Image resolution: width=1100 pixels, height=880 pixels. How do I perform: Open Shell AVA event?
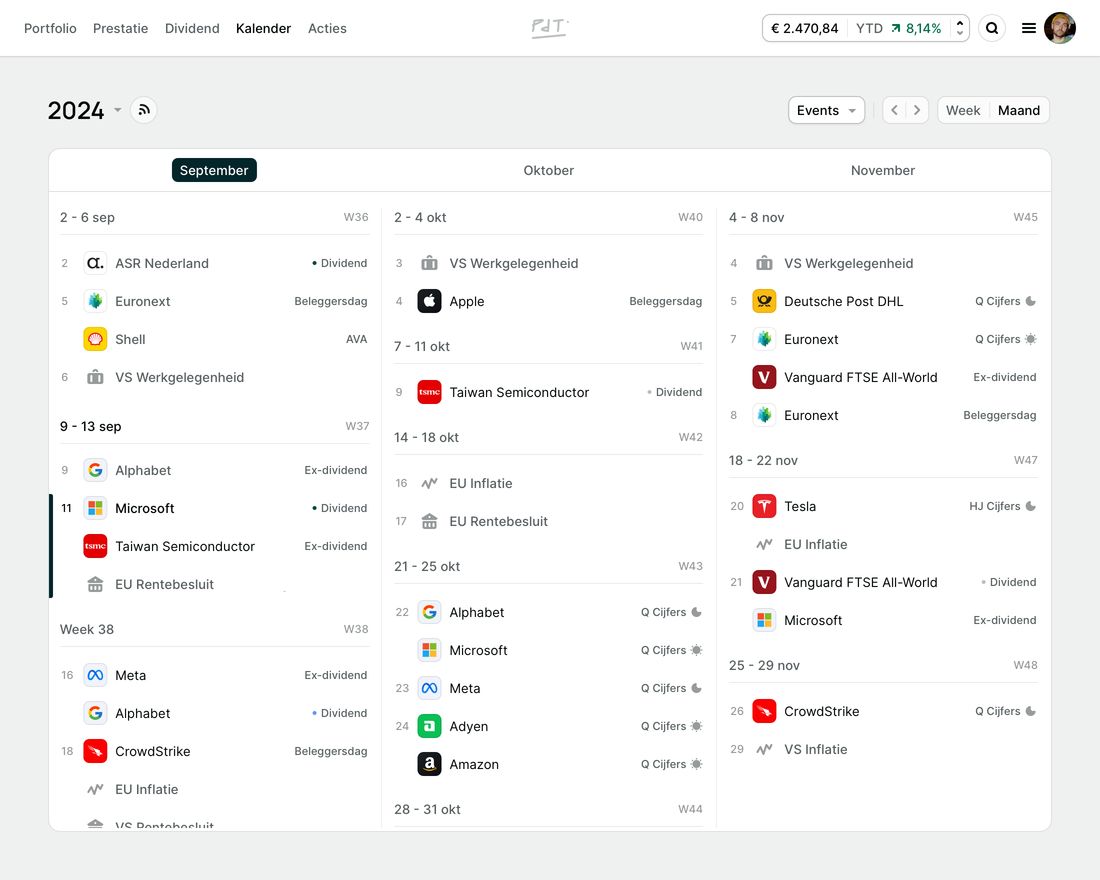tap(215, 339)
